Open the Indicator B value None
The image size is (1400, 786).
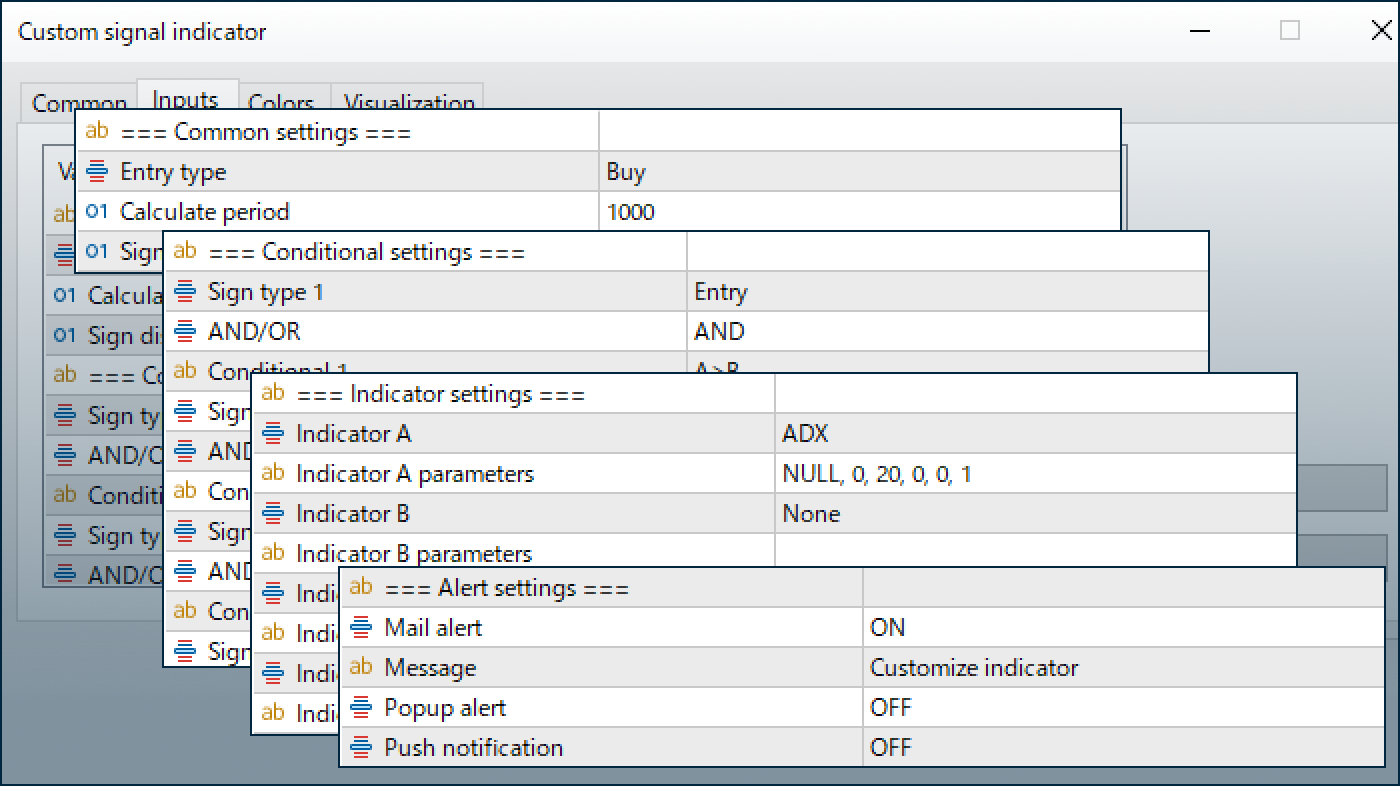(1035, 514)
